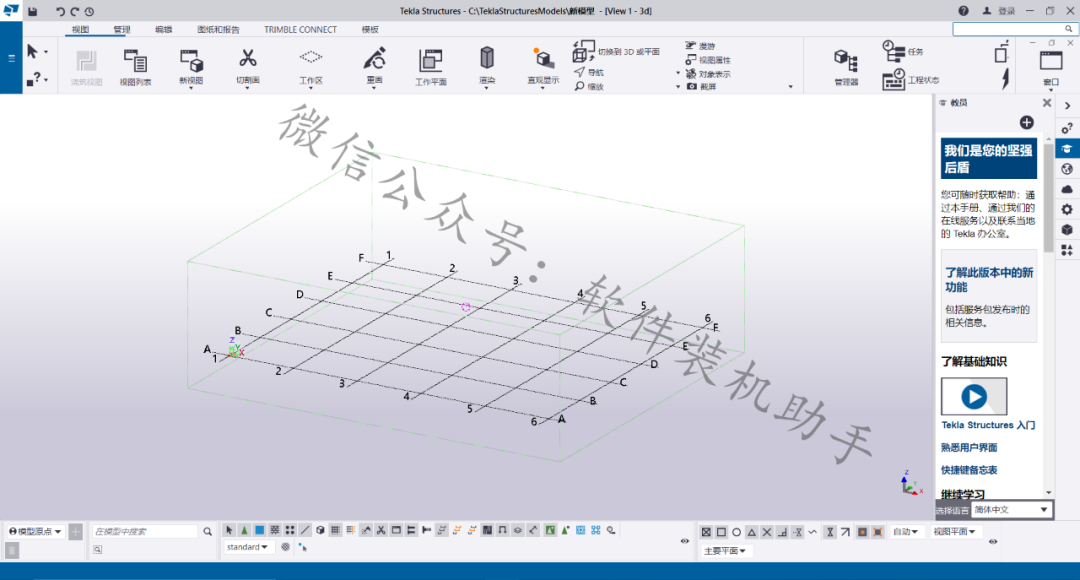The width and height of the screenshot is (1080, 580).
Task: Toggle the eye icon left of snapping toolbar
Action: point(685,541)
